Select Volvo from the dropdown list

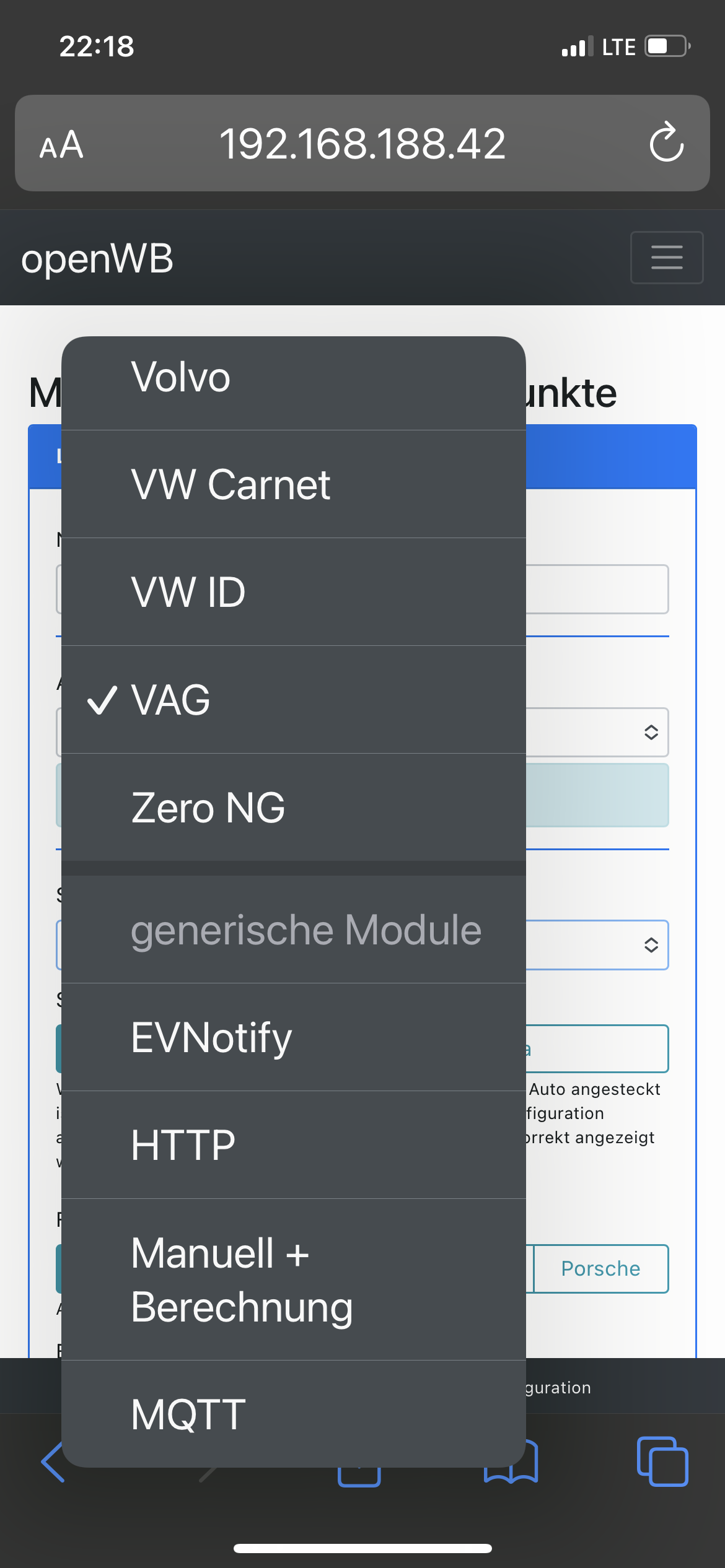[x=293, y=378]
